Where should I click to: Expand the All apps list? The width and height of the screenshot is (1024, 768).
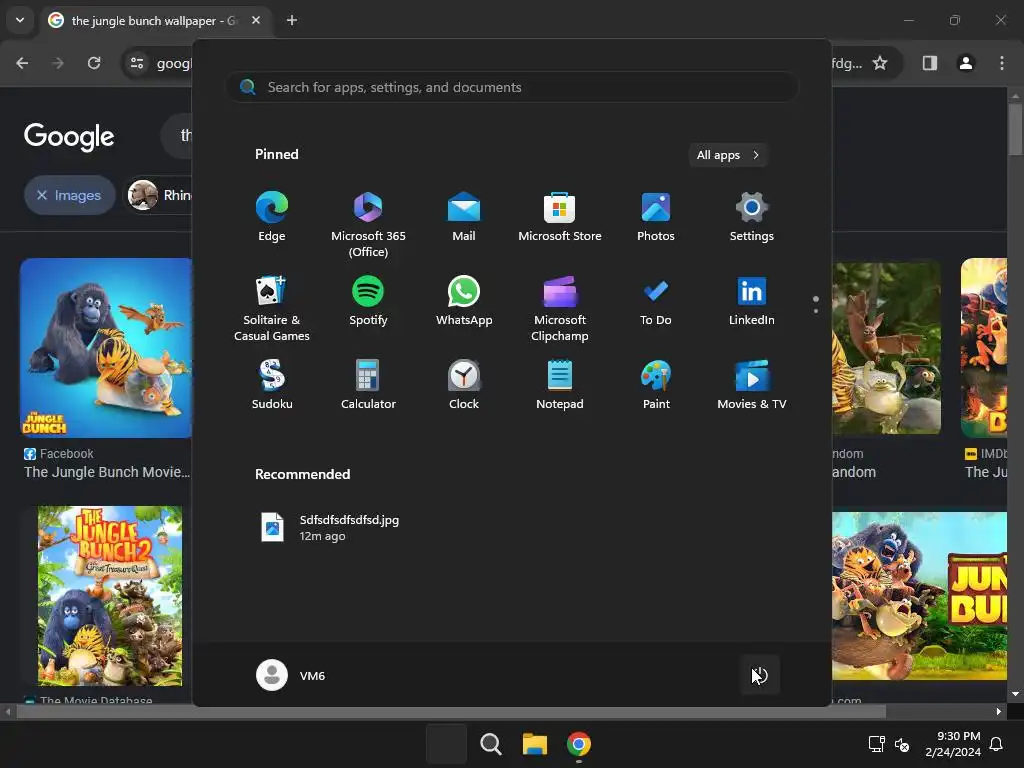point(728,155)
